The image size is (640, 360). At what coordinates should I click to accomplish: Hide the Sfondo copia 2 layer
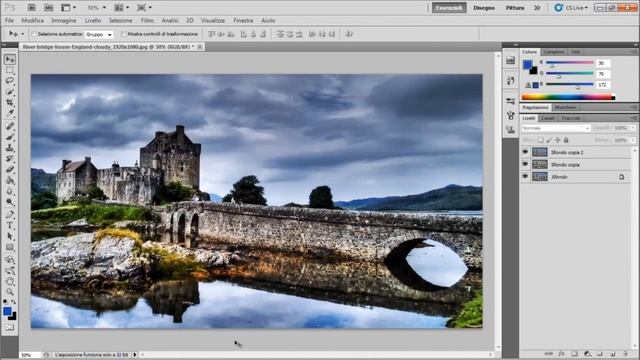525,152
